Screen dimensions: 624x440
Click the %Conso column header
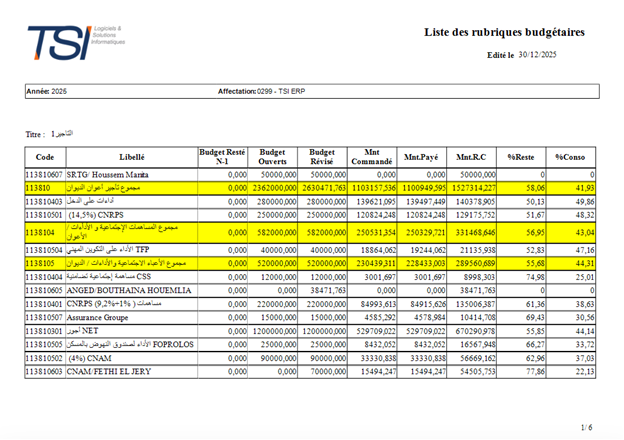[571, 157]
